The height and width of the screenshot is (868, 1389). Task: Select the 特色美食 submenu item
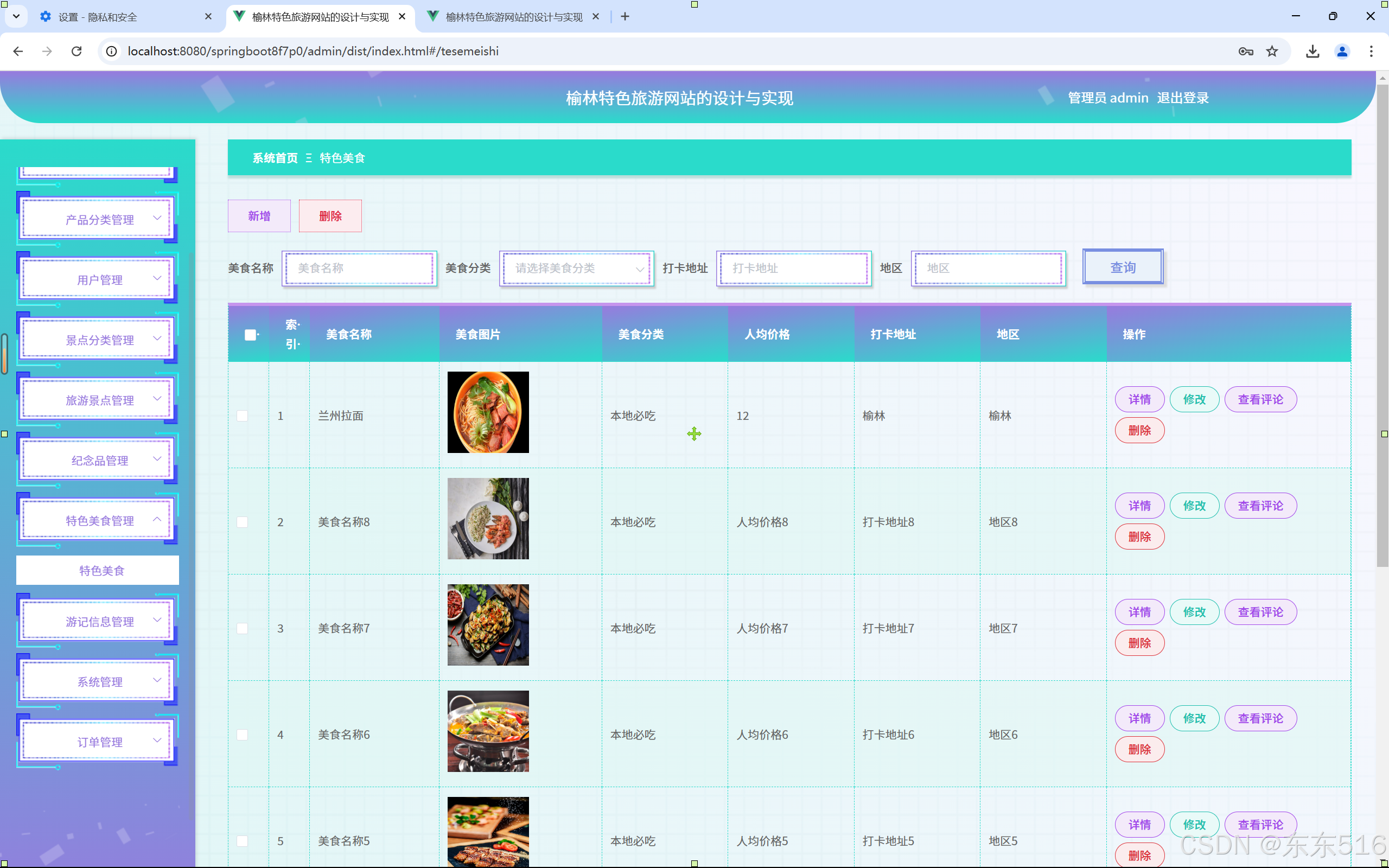click(101, 570)
